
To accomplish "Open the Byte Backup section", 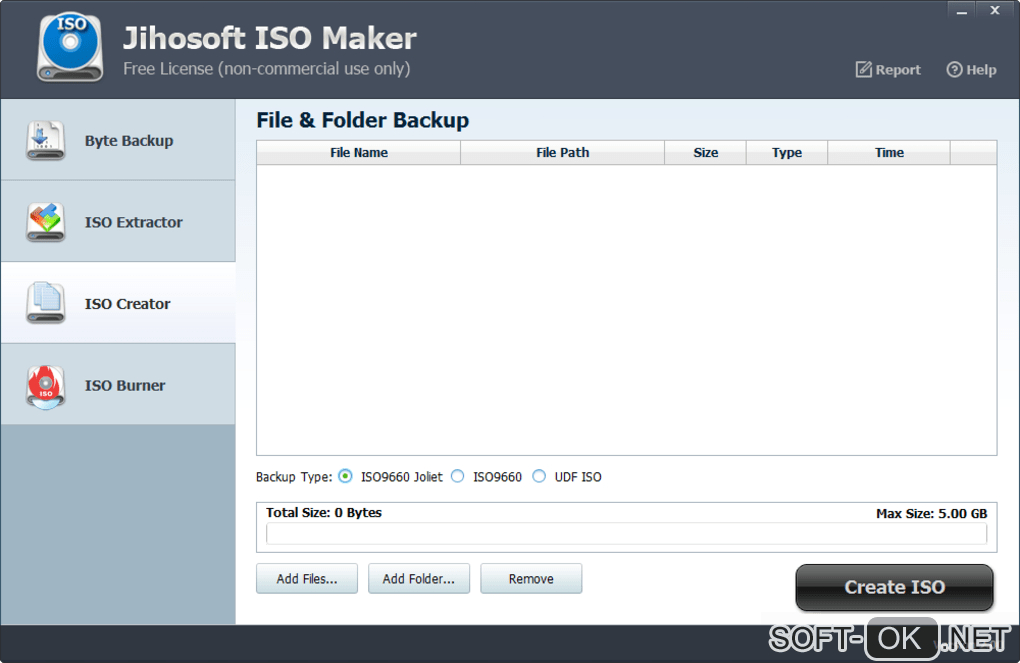I will [x=118, y=140].
